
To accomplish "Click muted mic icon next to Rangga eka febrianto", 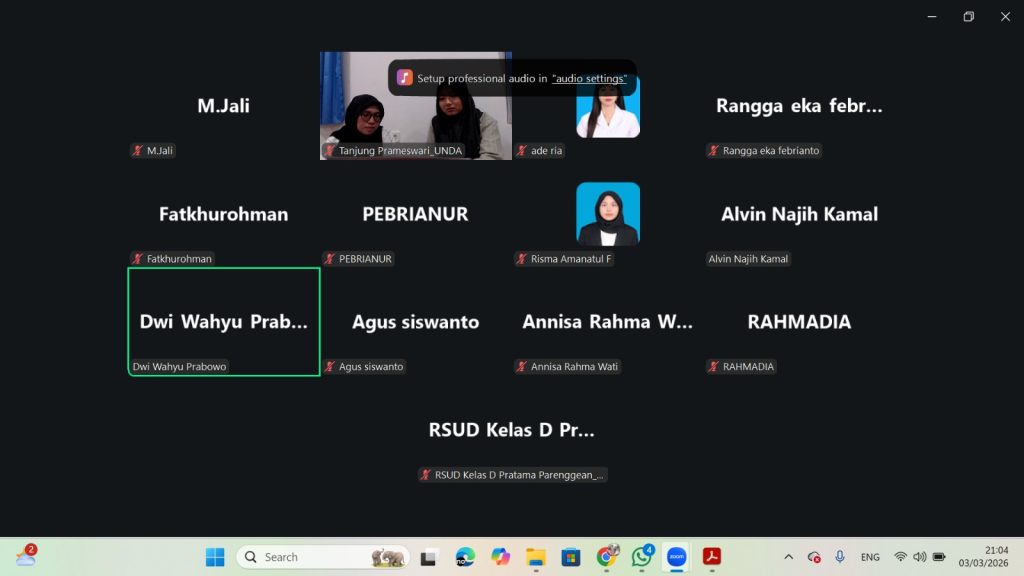I will coord(714,151).
